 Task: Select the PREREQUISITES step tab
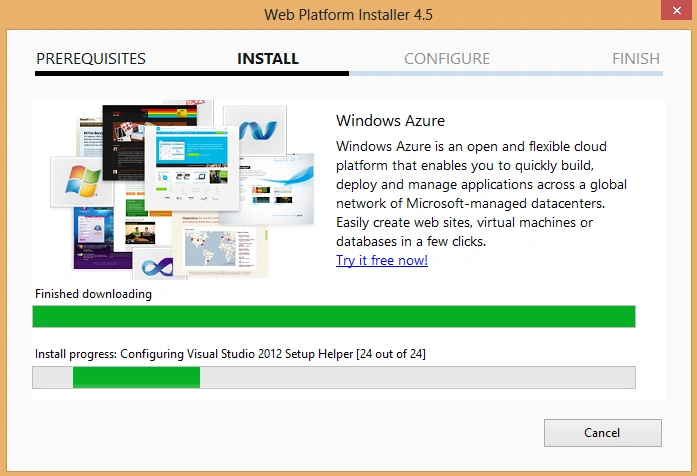click(x=91, y=59)
